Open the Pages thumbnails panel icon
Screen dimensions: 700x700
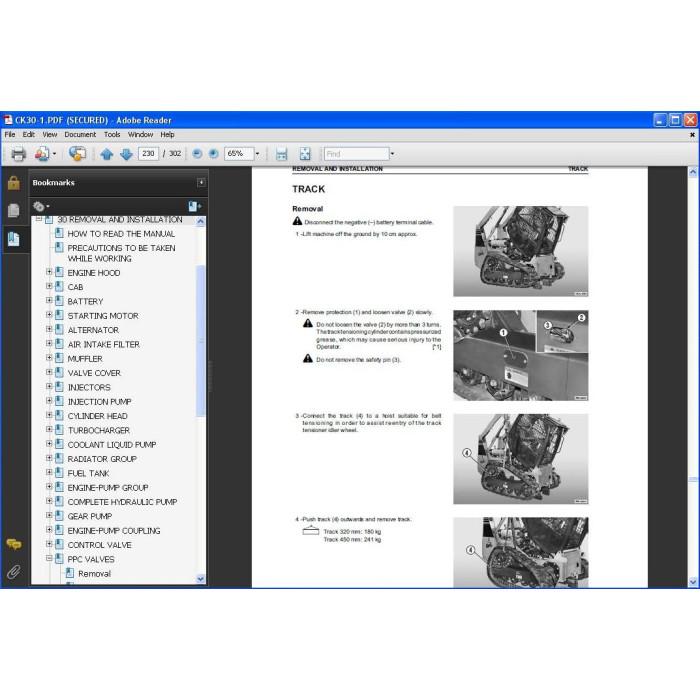coord(13,211)
